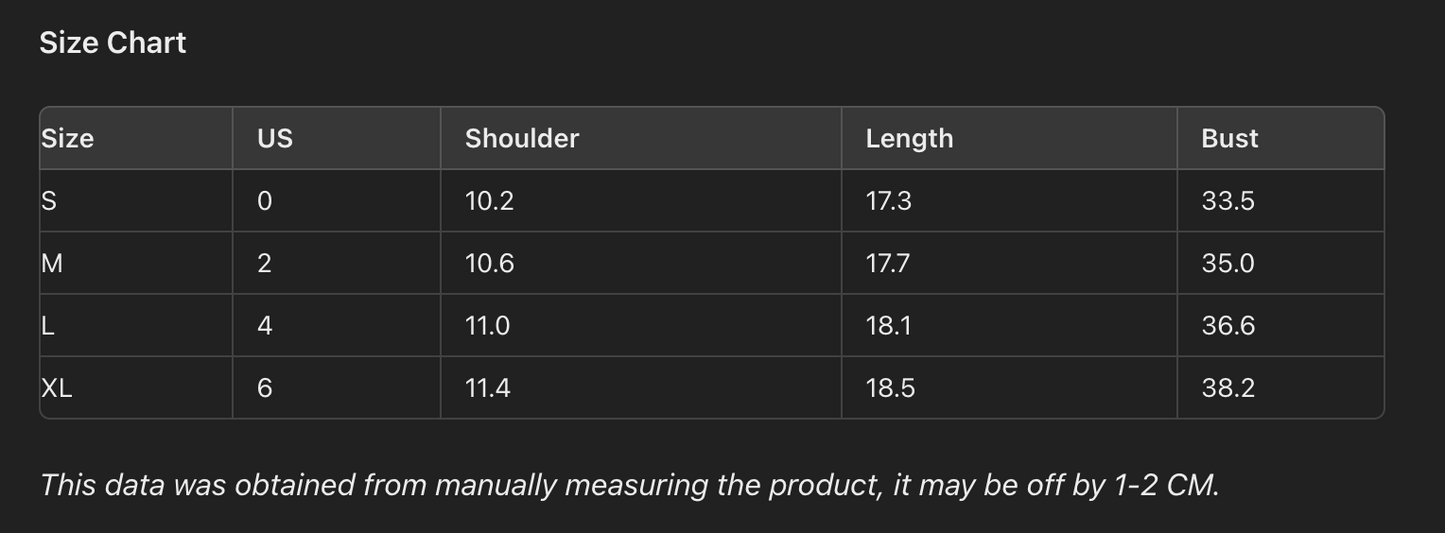Click the size L row label
This screenshot has width=1445, height=533.
(x=47, y=325)
